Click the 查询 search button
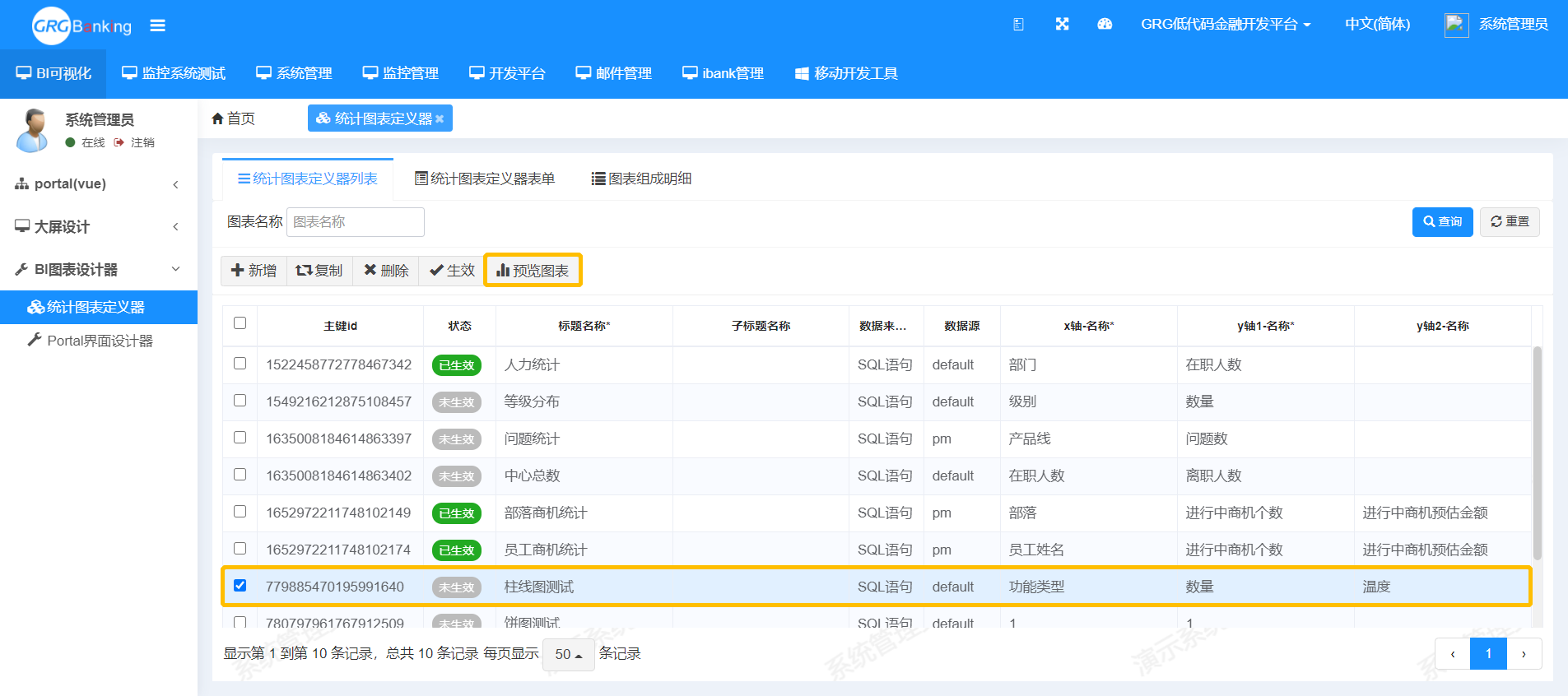1568x696 pixels. coord(1442,222)
